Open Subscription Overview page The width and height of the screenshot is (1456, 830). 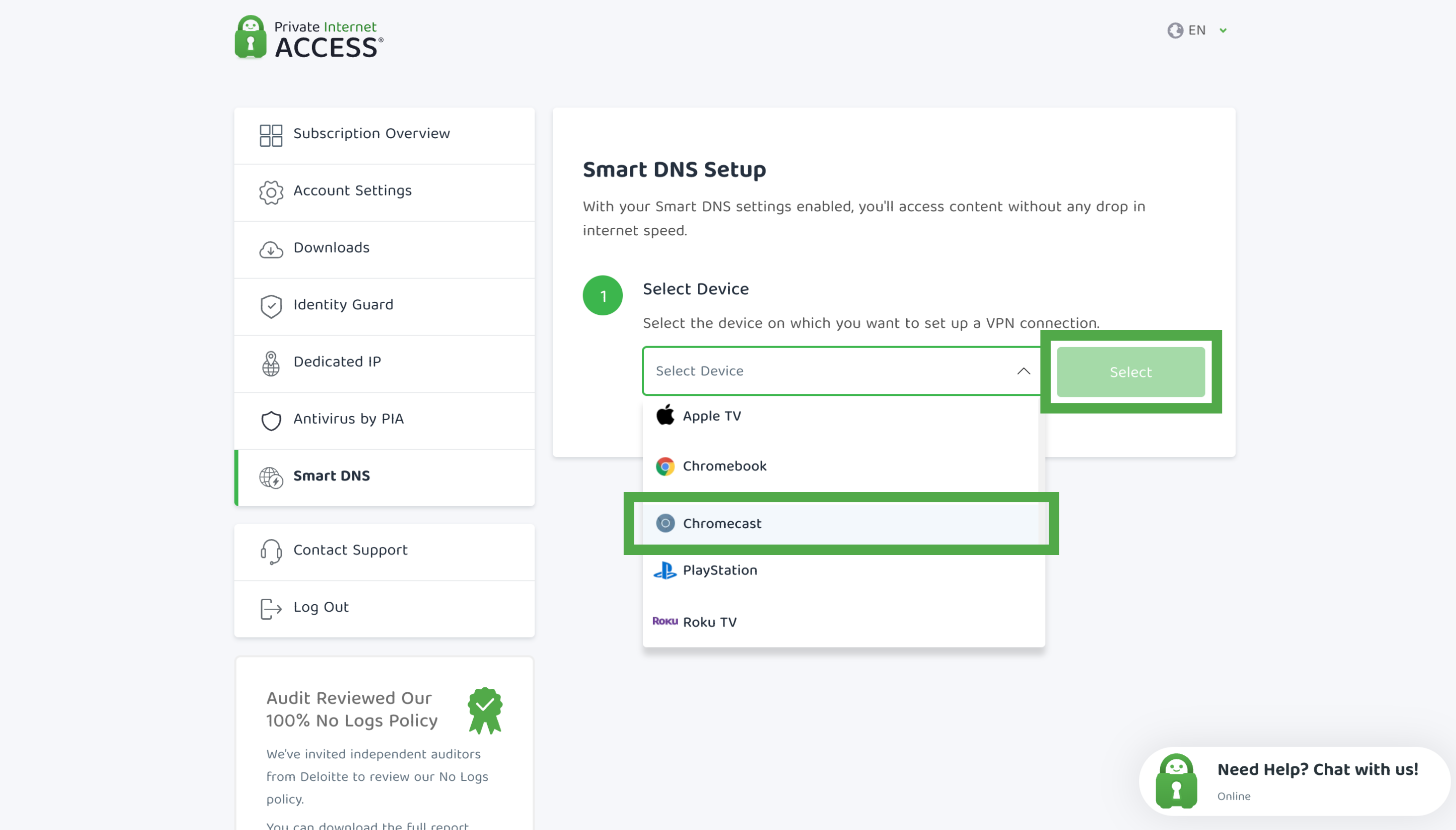385,136
